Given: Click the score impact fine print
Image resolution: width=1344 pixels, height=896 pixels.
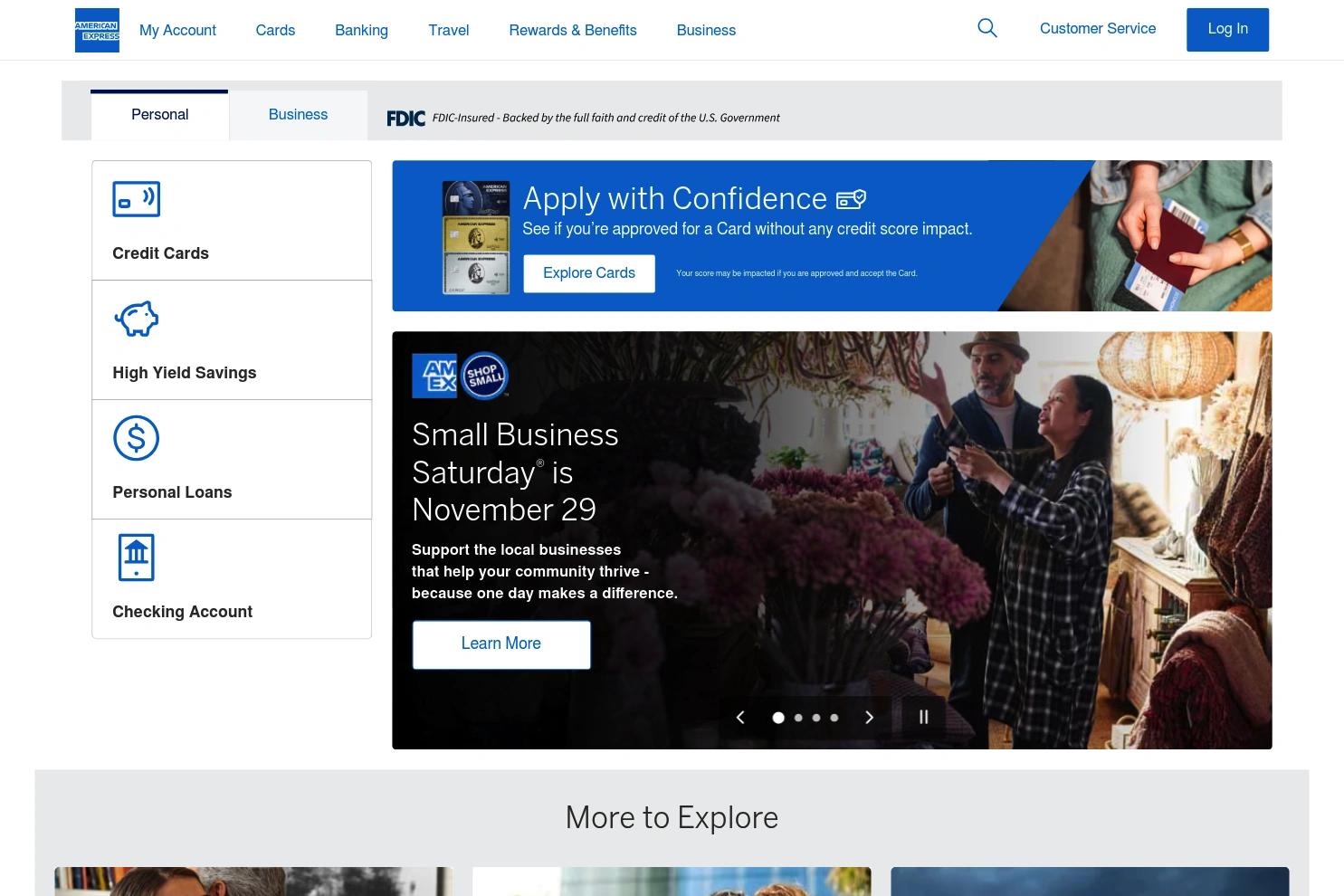Looking at the screenshot, I should tap(796, 273).
